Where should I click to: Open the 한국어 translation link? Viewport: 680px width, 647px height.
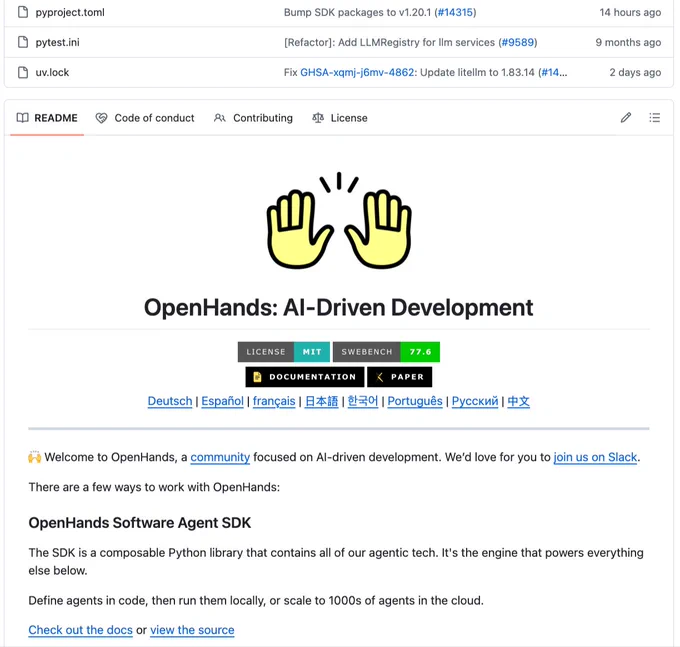point(363,401)
